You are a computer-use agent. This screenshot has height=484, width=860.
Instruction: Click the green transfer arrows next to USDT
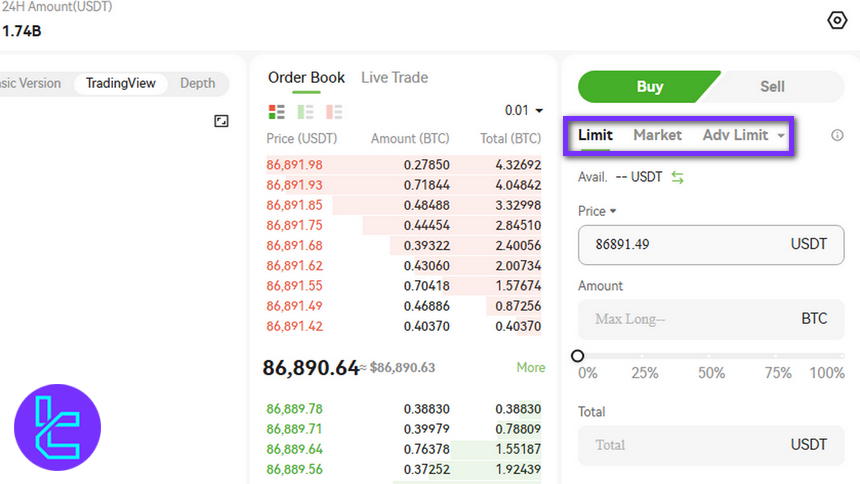(678, 177)
